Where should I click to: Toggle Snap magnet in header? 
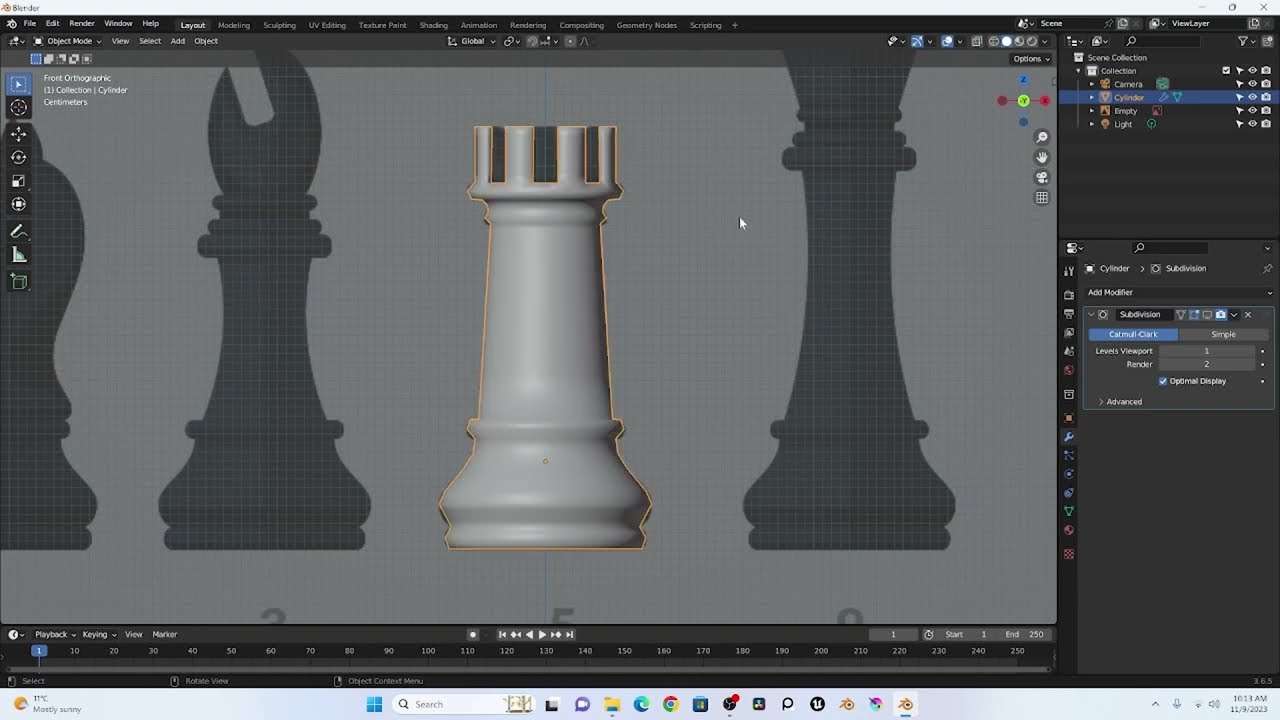coord(532,41)
